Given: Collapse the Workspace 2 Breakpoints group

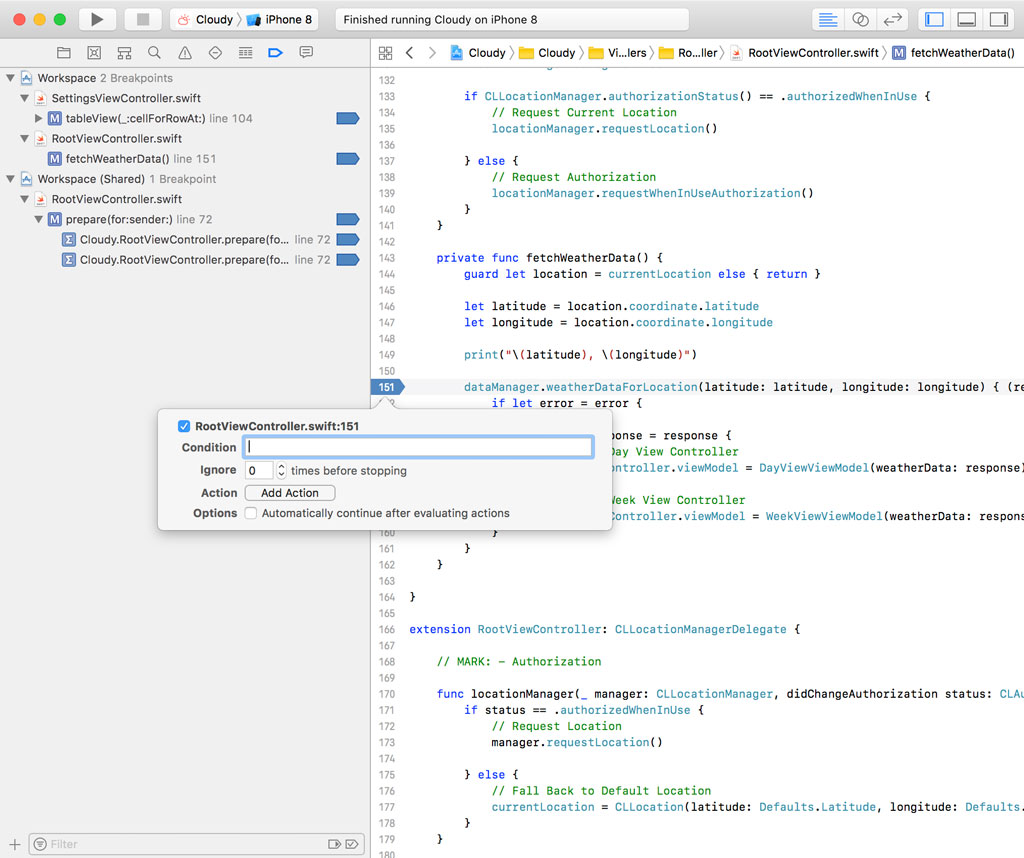Looking at the screenshot, I should pos(11,78).
